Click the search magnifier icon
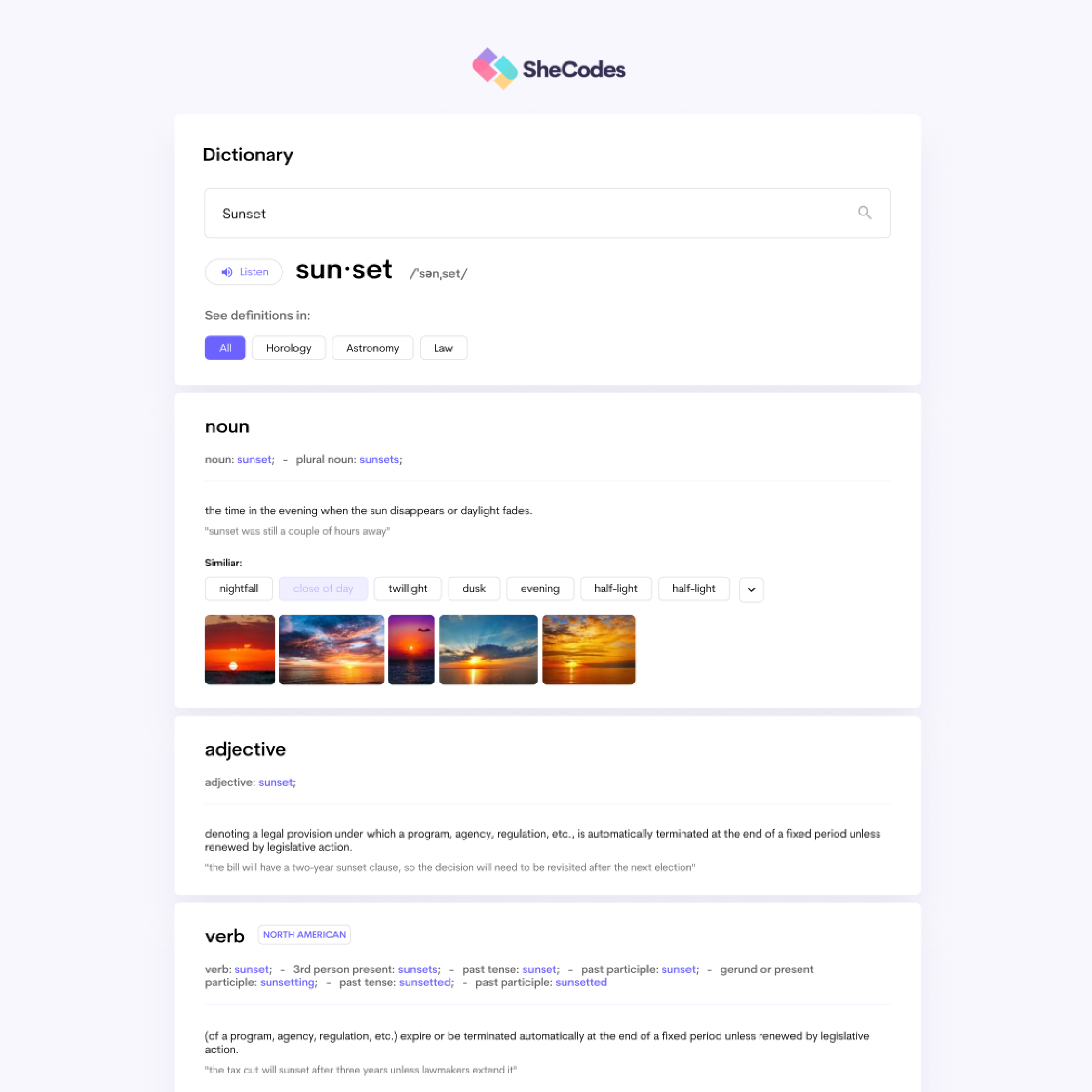 coord(864,212)
